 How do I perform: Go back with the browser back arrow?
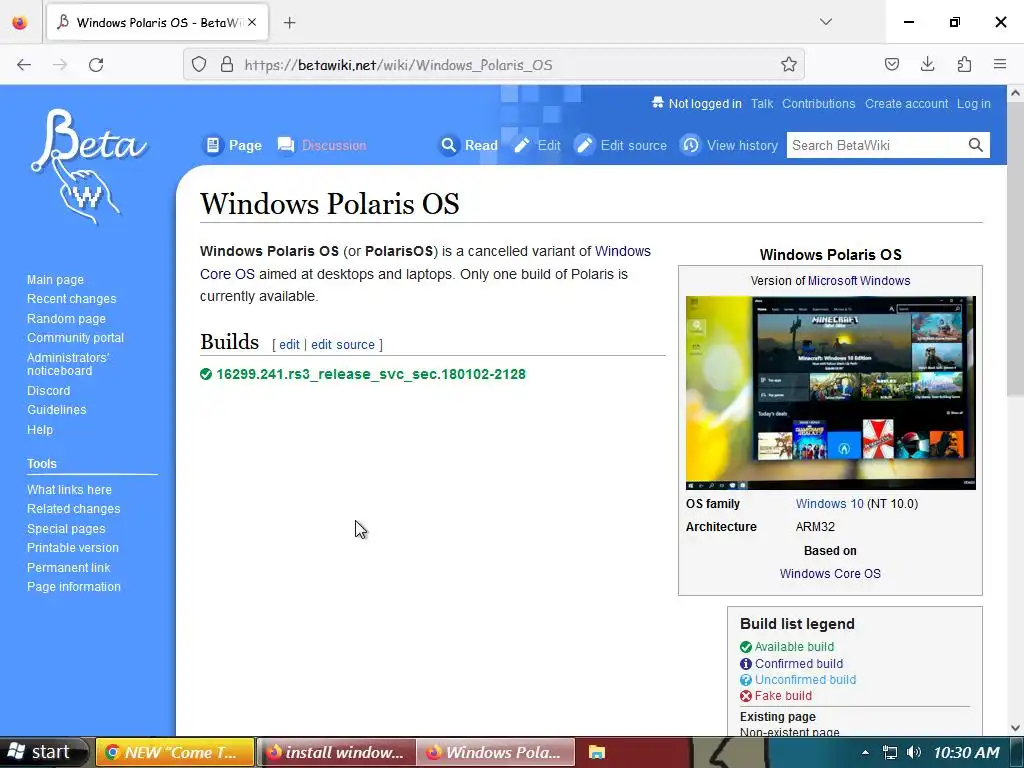click(24, 65)
